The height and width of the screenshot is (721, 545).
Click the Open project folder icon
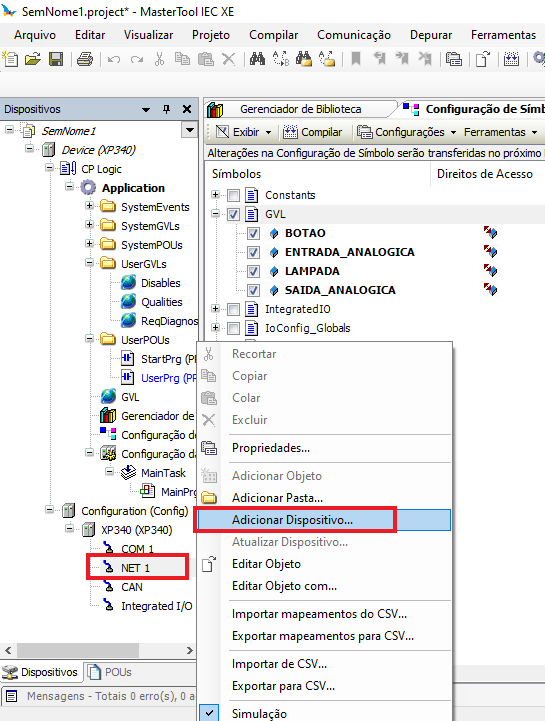[x=33, y=59]
